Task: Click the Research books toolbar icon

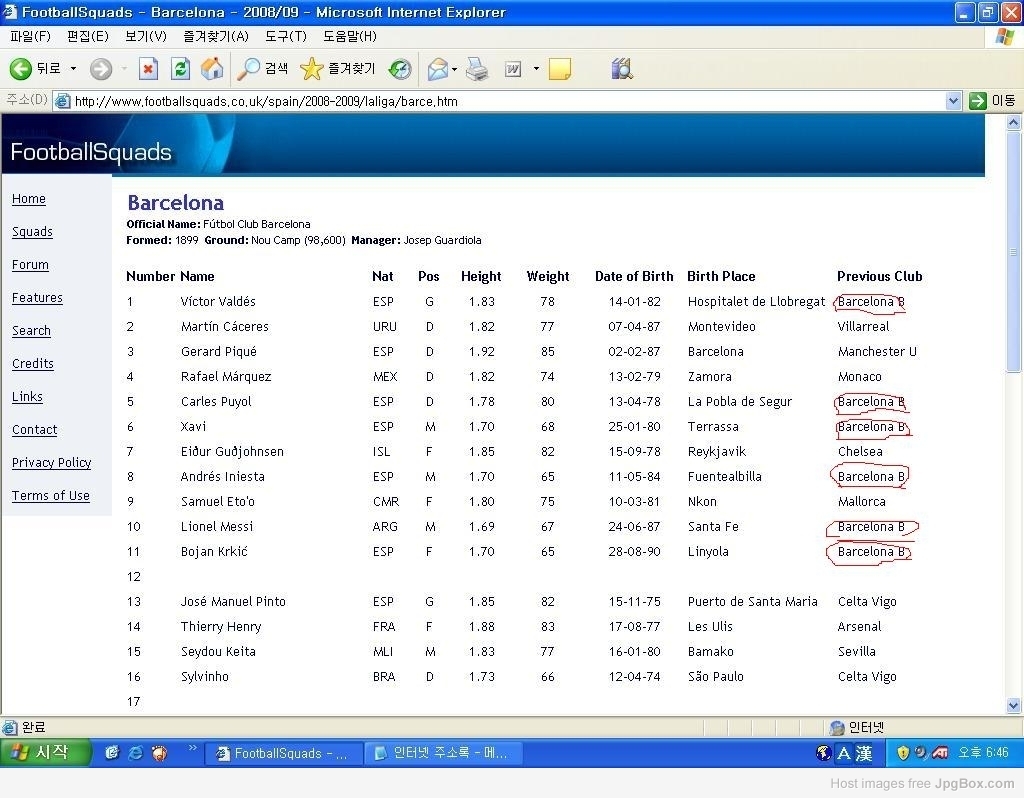Action: tap(621, 69)
